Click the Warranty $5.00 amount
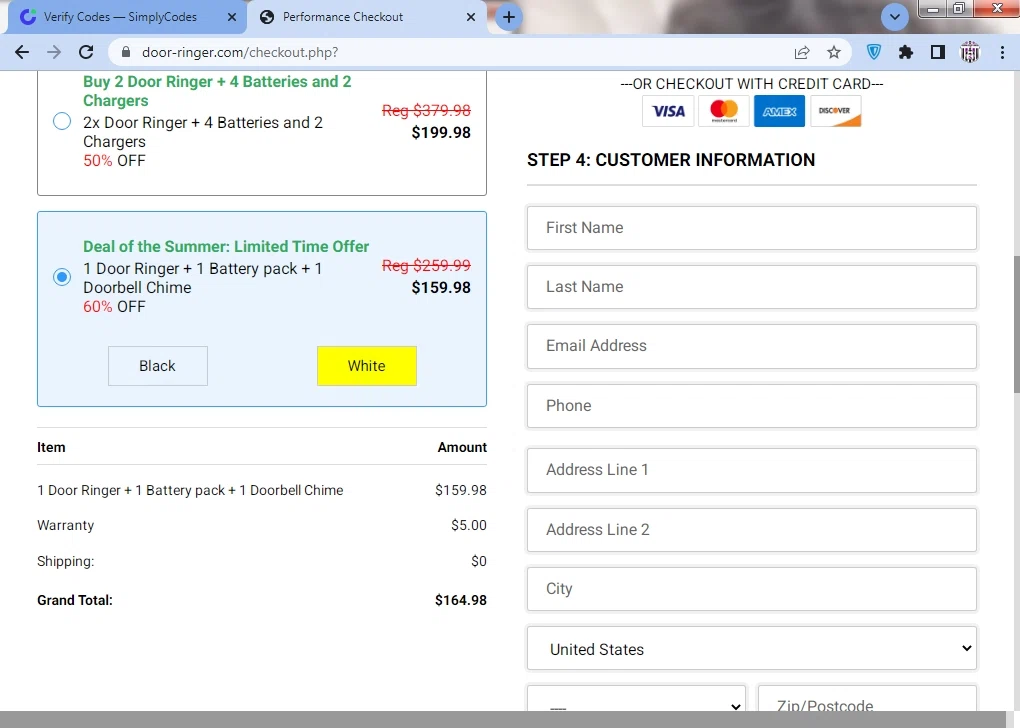The height and width of the screenshot is (728, 1020). [468, 525]
